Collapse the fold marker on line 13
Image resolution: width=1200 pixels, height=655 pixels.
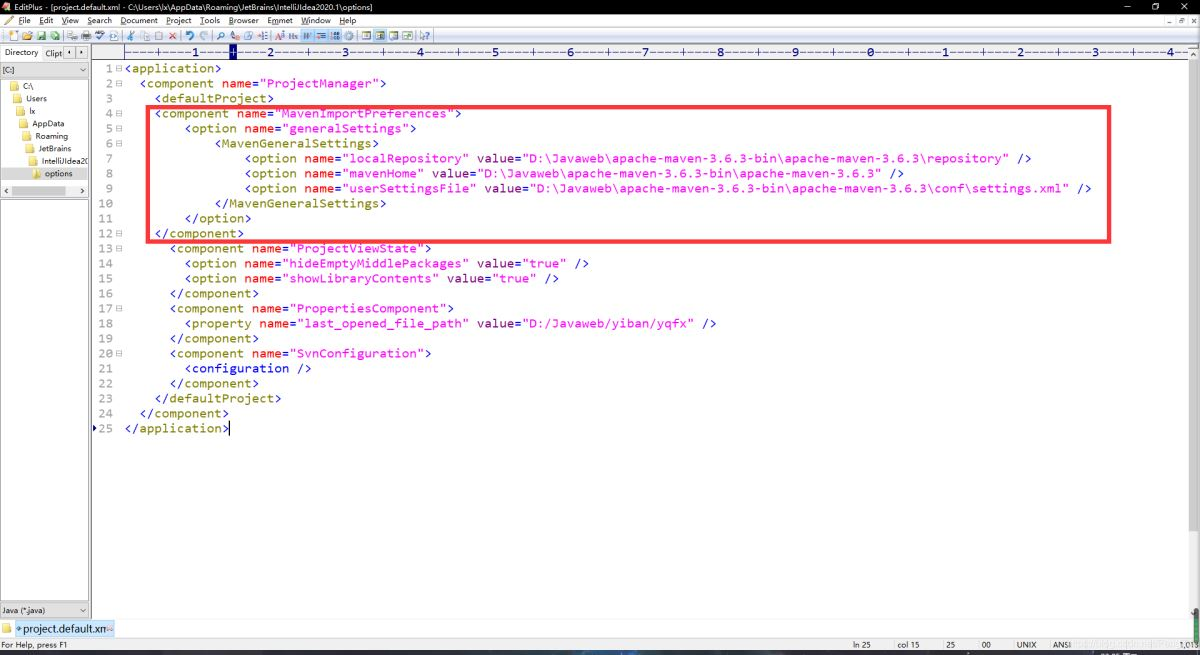(x=119, y=249)
